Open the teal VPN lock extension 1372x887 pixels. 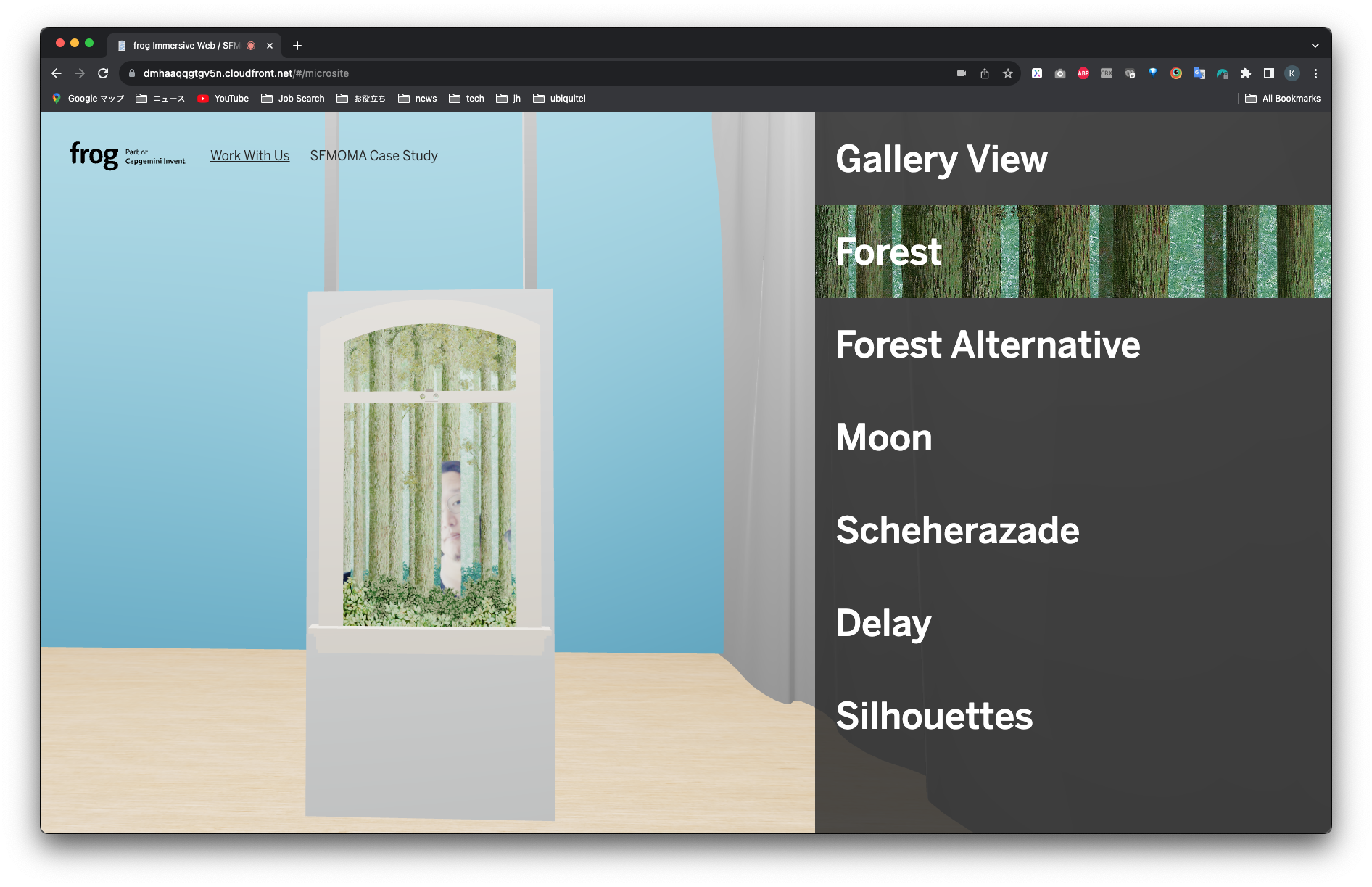tap(1223, 73)
